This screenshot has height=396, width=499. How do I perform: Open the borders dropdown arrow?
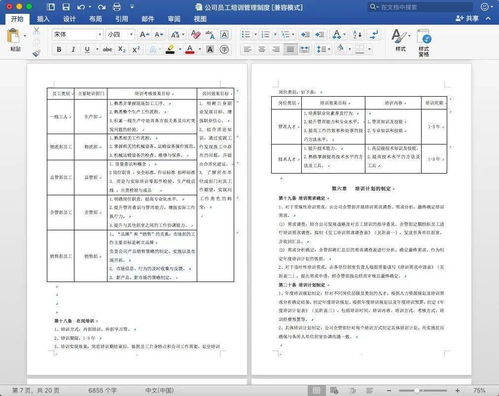pos(369,49)
